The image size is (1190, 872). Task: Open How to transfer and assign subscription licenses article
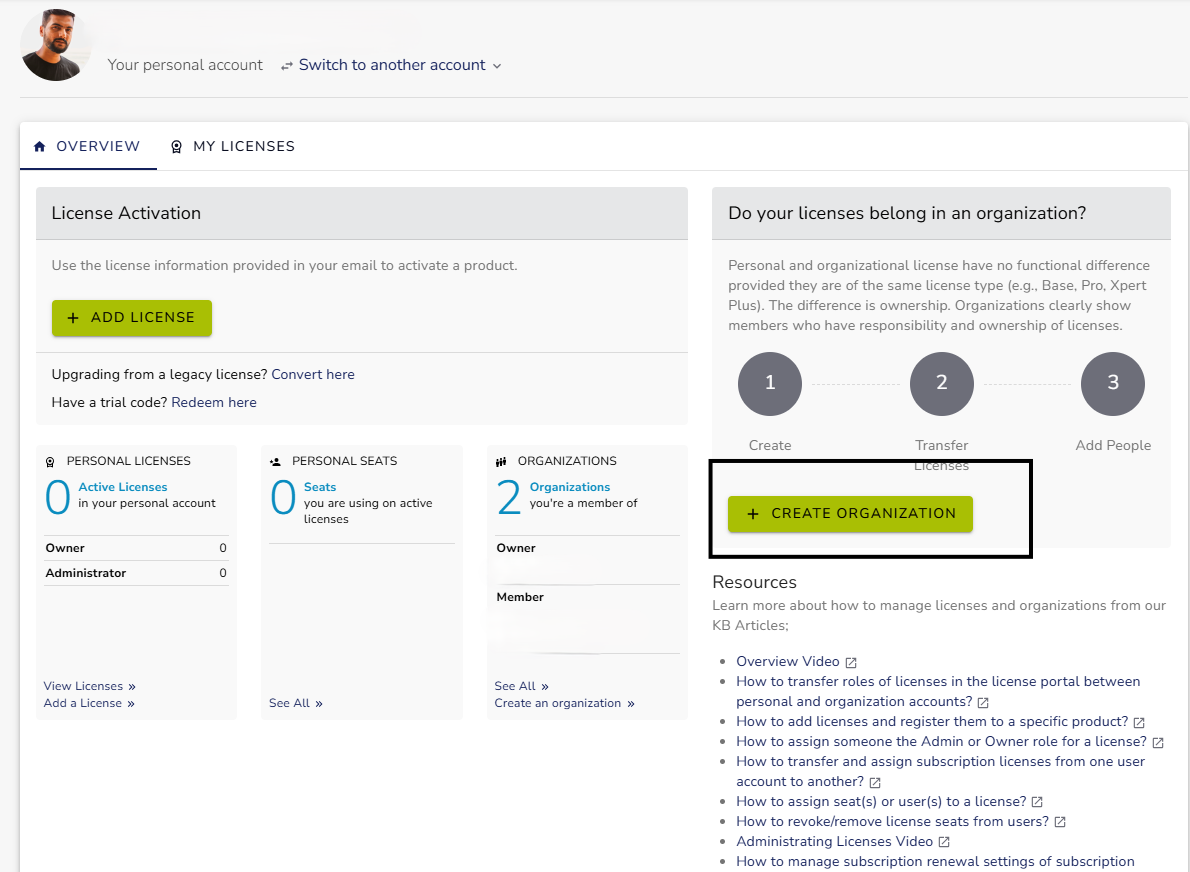tap(940, 771)
